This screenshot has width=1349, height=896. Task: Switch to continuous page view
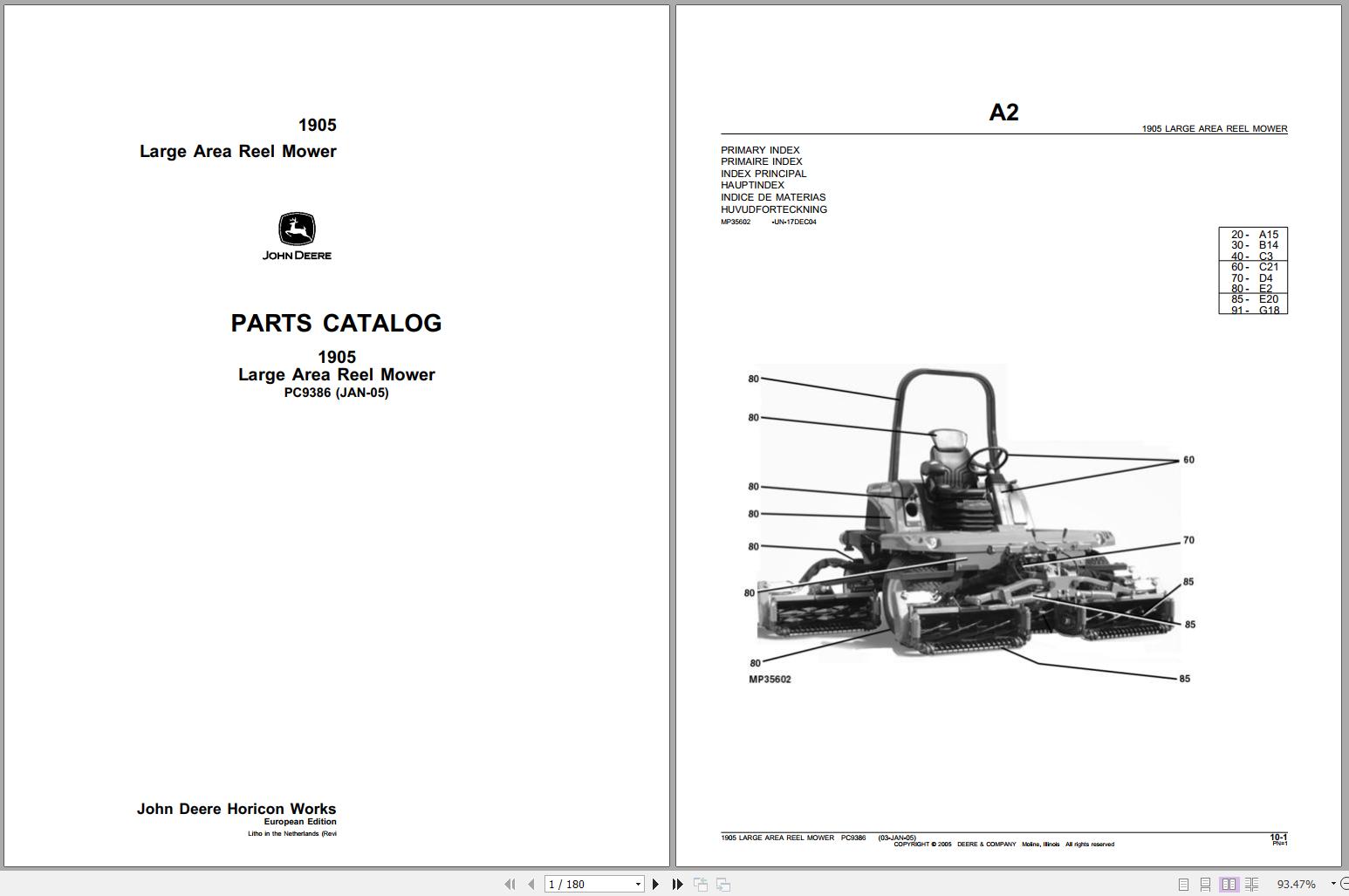click(1205, 884)
